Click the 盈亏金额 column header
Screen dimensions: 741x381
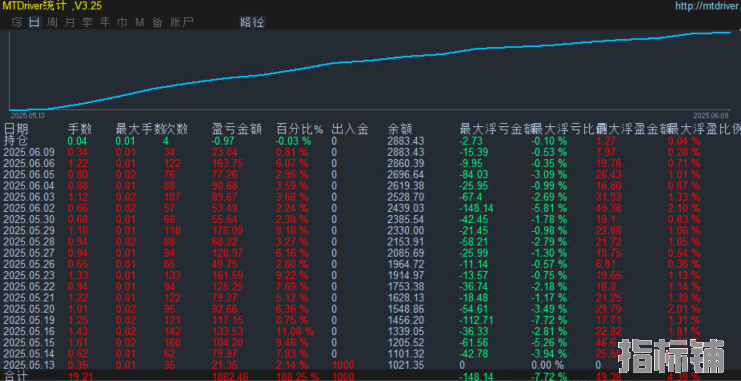click(237, 129)
